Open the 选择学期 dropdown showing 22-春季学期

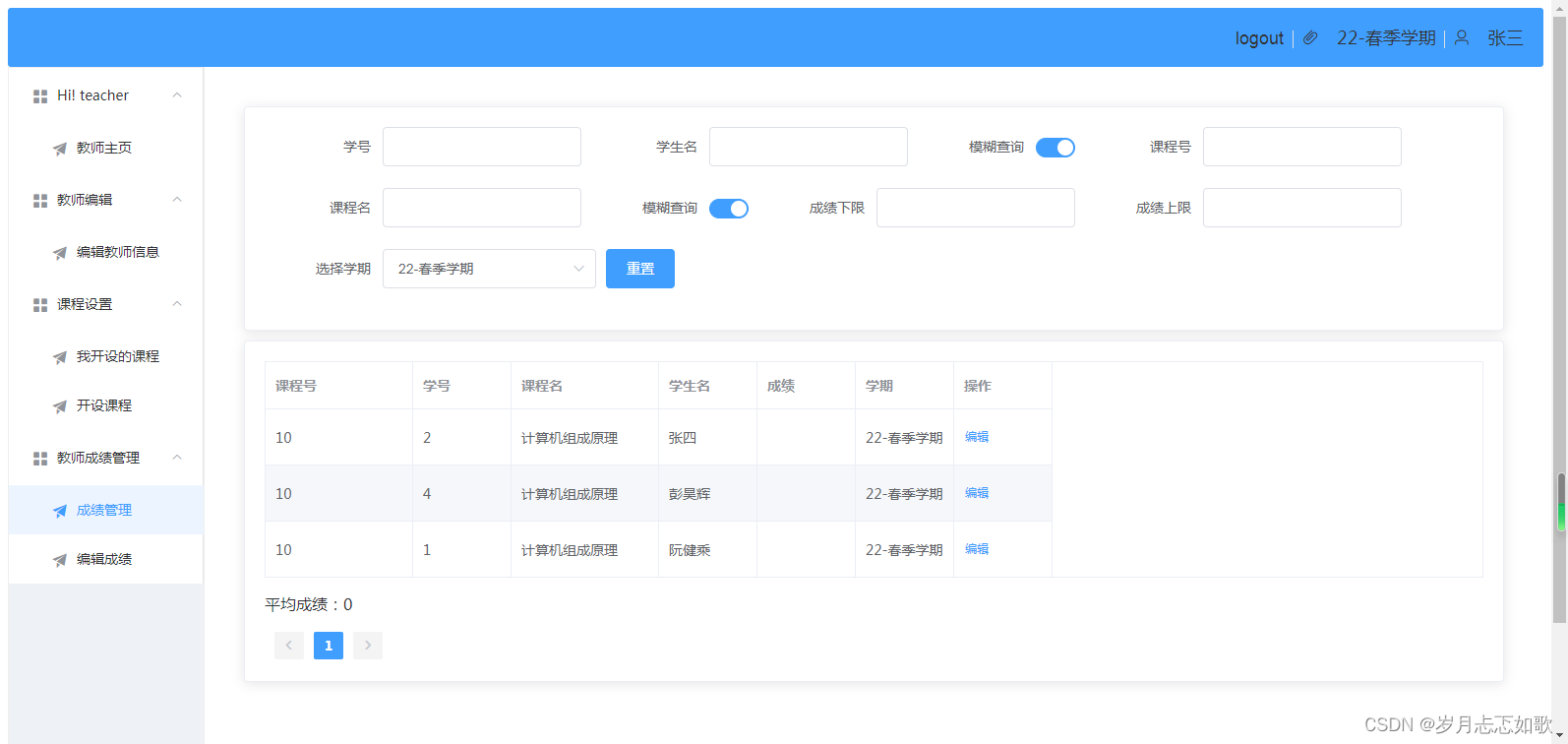coord(489,269)
